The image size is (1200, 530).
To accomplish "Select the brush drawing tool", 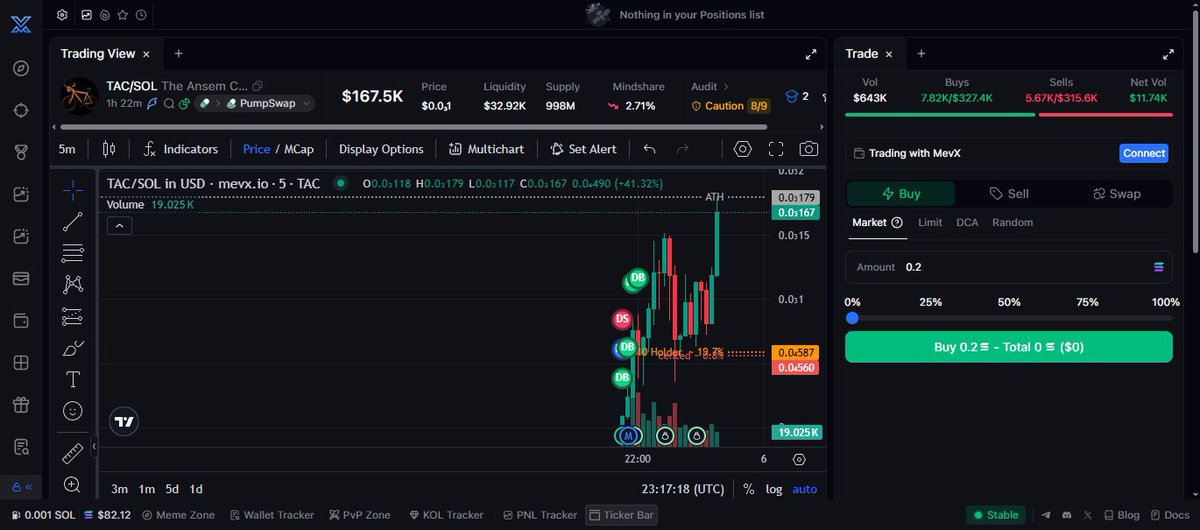I will (73, 349).
